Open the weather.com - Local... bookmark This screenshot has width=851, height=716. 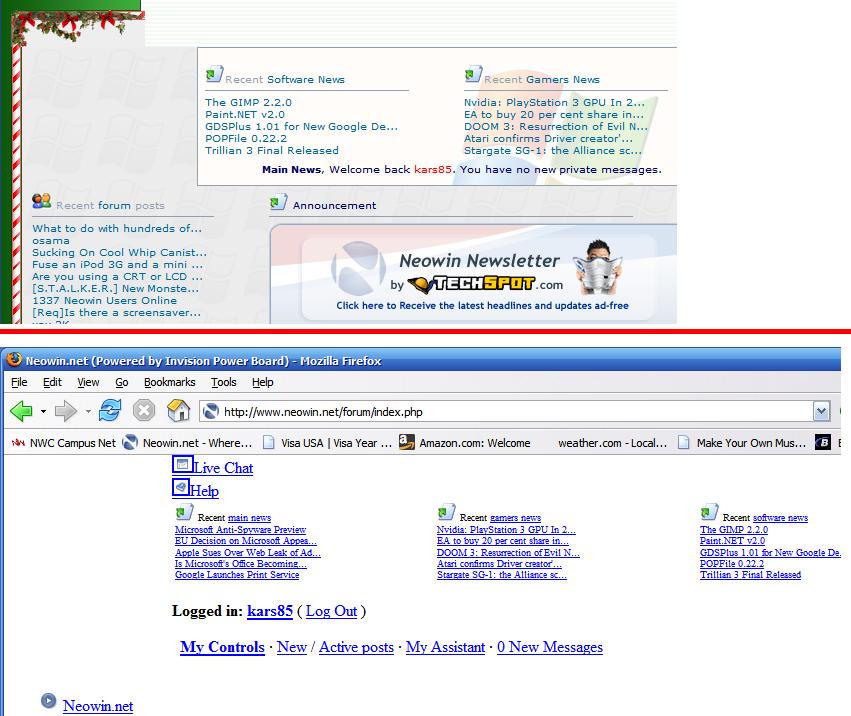[x=612, y=442]
